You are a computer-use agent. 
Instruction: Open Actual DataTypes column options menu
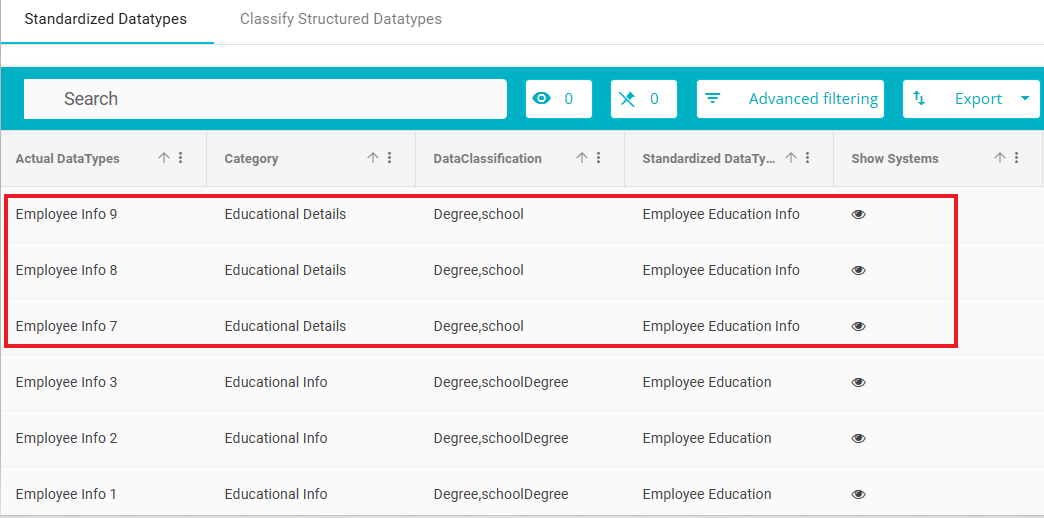click(x=180, y=158)
